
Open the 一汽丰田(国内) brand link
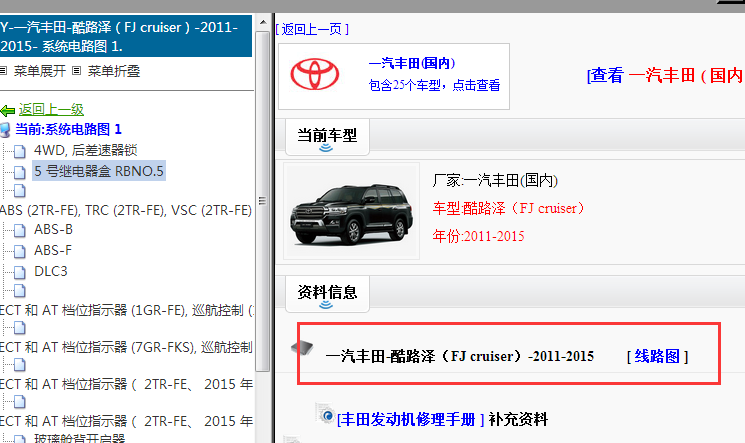[412, 63]
